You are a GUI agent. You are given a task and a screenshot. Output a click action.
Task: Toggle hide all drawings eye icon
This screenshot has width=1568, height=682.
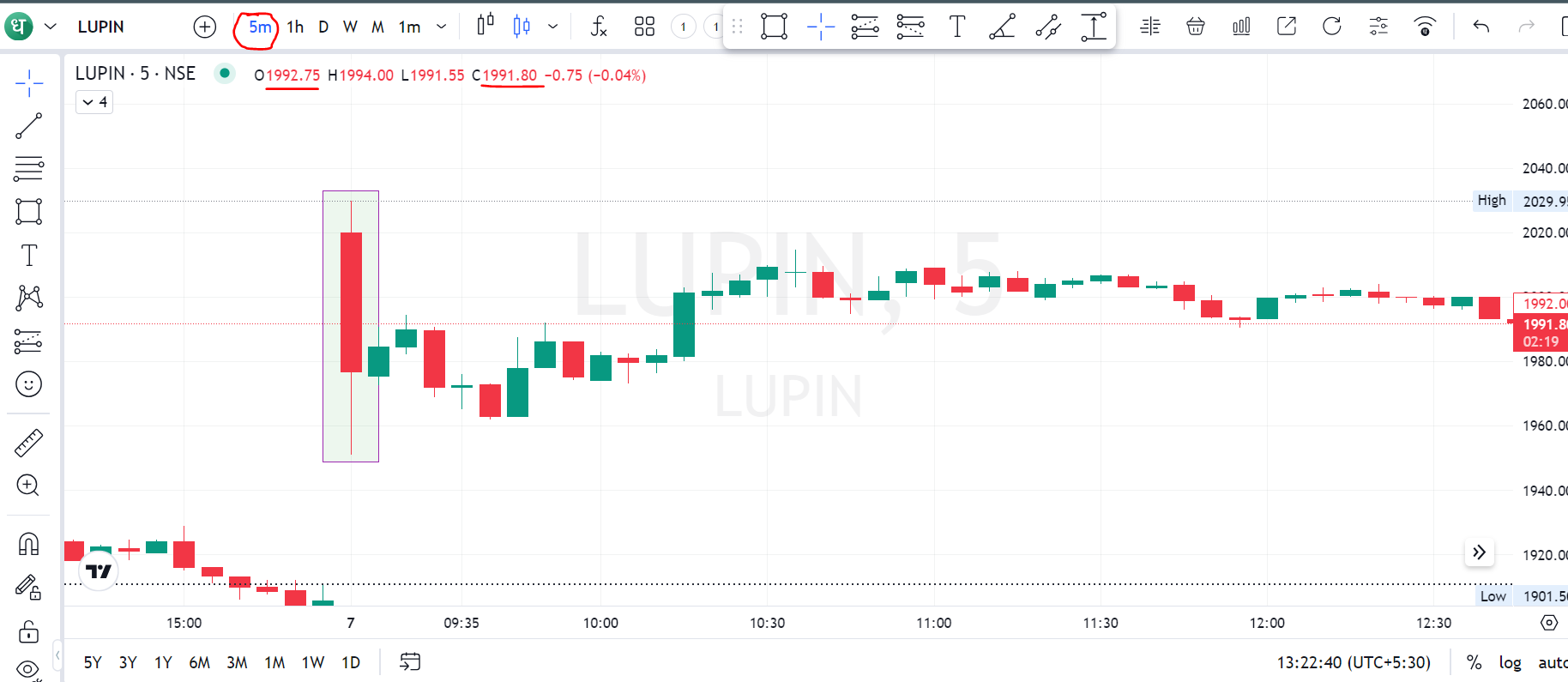click(28, 669)
